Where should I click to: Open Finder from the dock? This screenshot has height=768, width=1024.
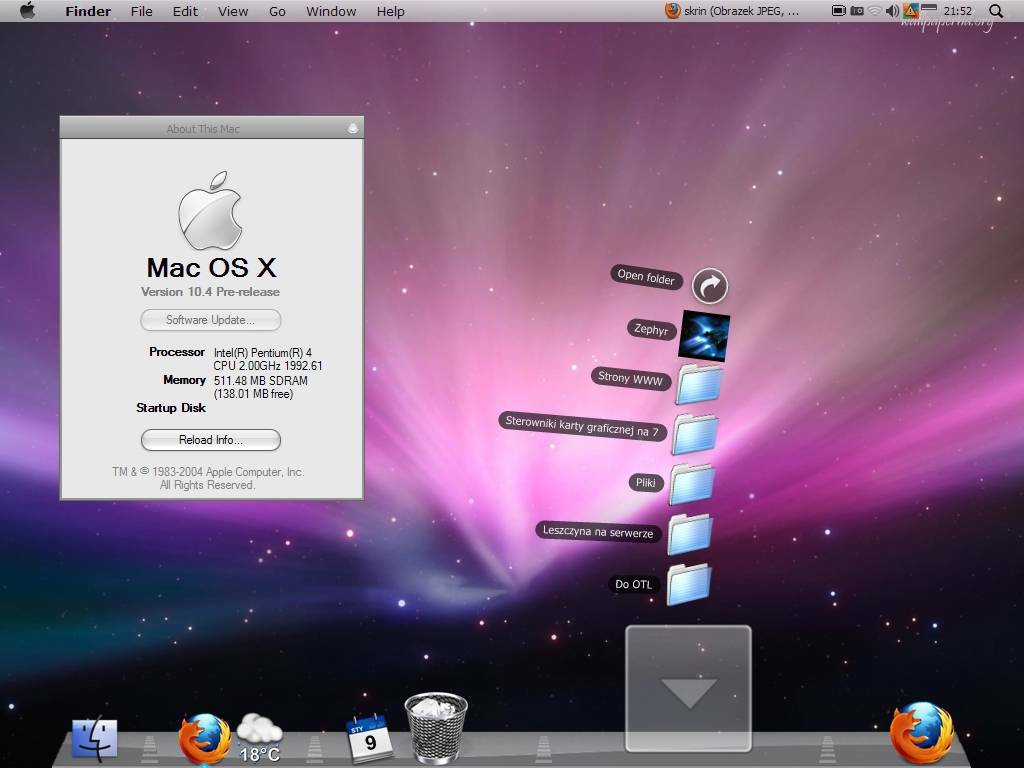tap(94, 739)
